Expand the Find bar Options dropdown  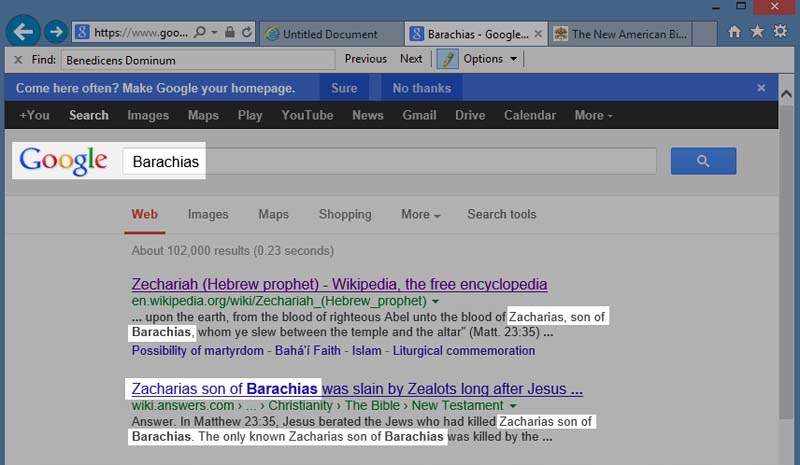490,59
